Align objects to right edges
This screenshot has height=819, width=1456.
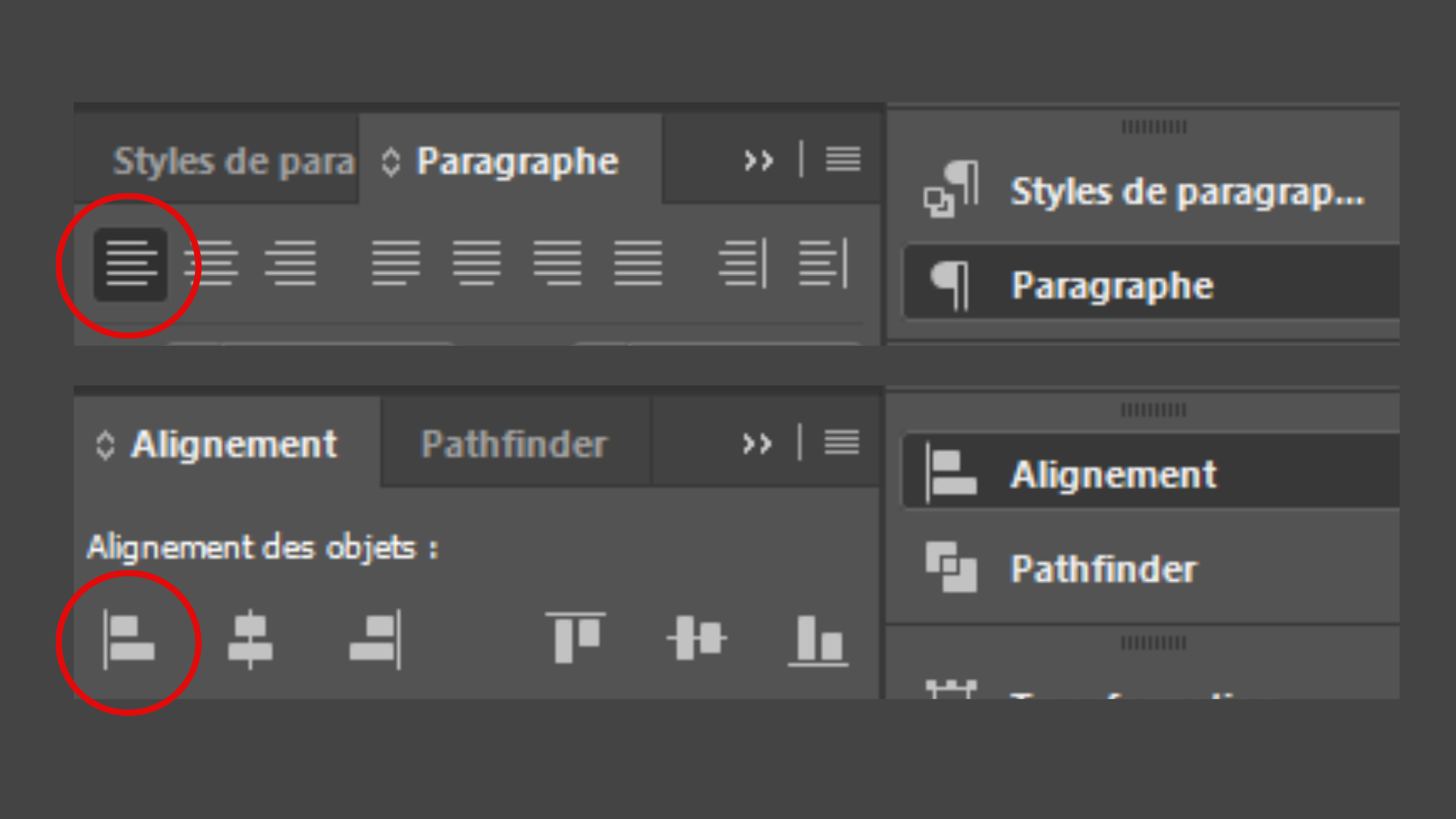tap(375, 641)
